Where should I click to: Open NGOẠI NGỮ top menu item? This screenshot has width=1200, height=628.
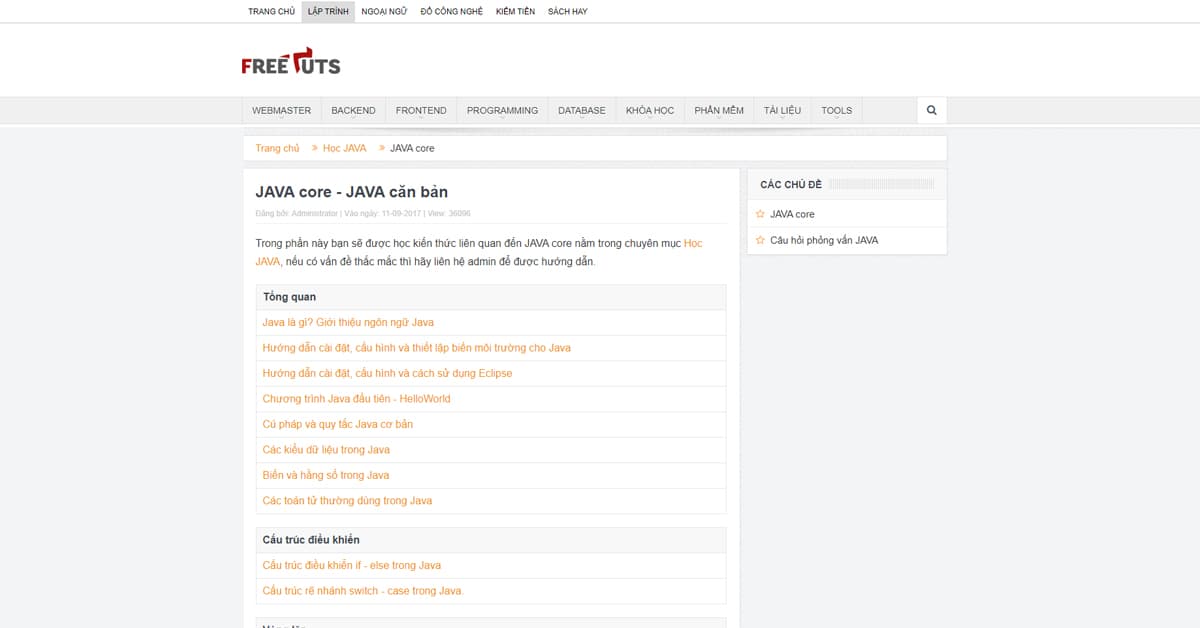pyautogui.click(x=384, y=11)
